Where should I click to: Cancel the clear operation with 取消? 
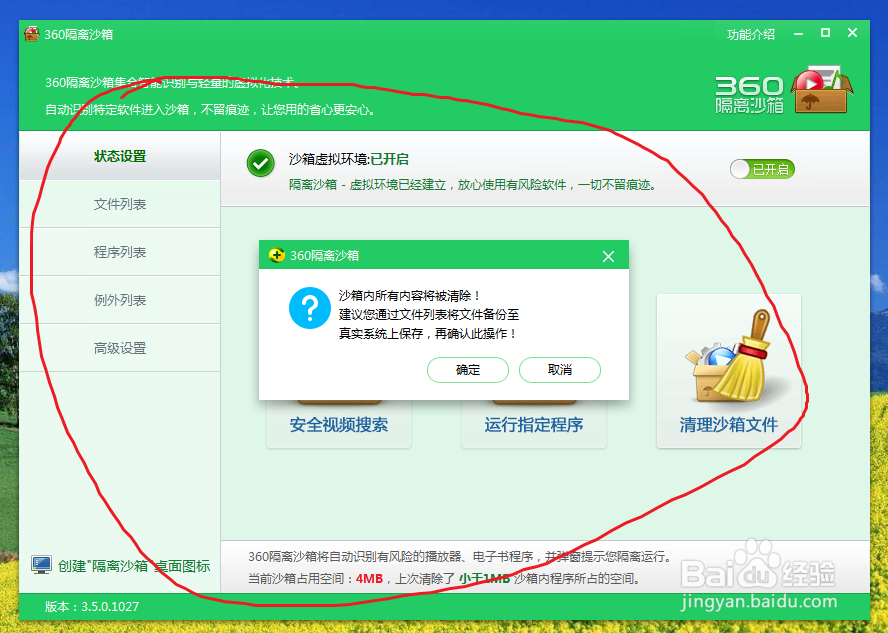pyautogui.click(x=559, y=370)
